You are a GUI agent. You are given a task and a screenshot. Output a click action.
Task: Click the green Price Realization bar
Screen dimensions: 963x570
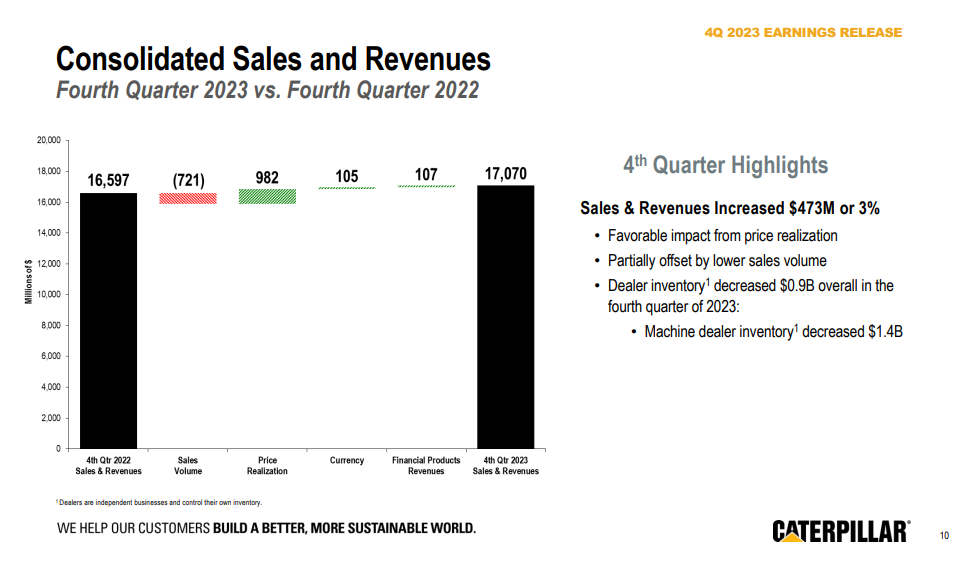267,196
